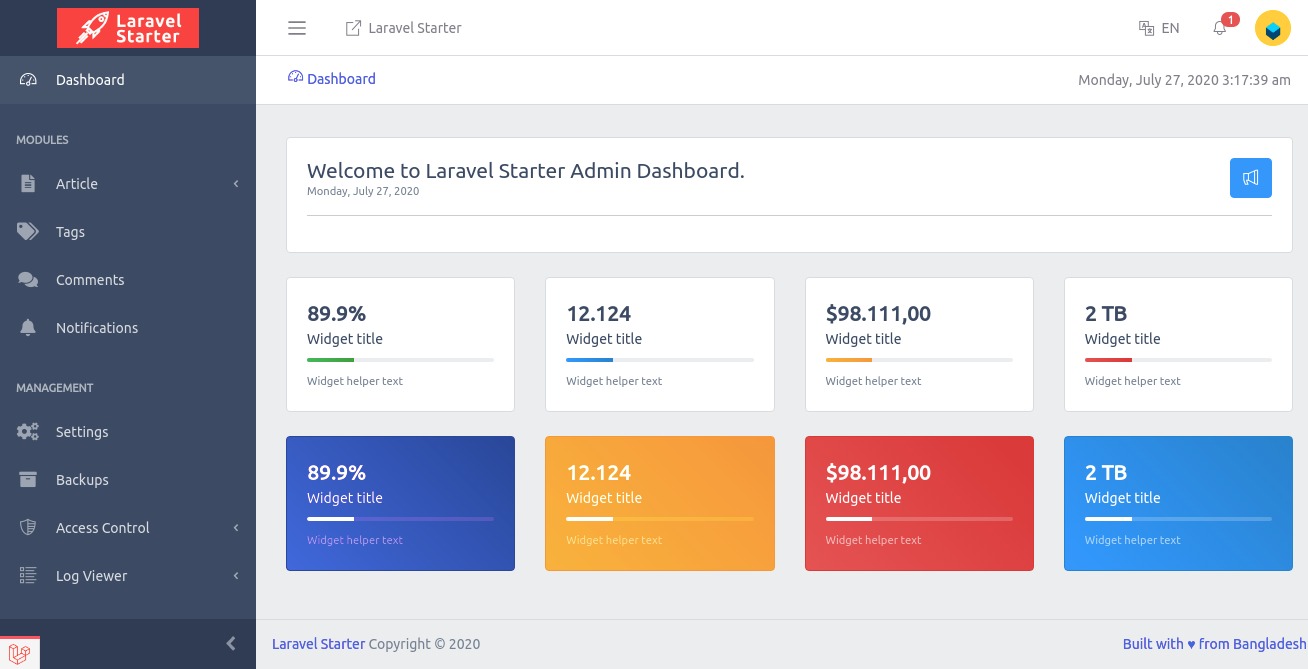The width and height of the screenshot is (1308, 669).
Task: Click the Backups archive box icon
Action: pyautogui.click(x=28, y=480)
